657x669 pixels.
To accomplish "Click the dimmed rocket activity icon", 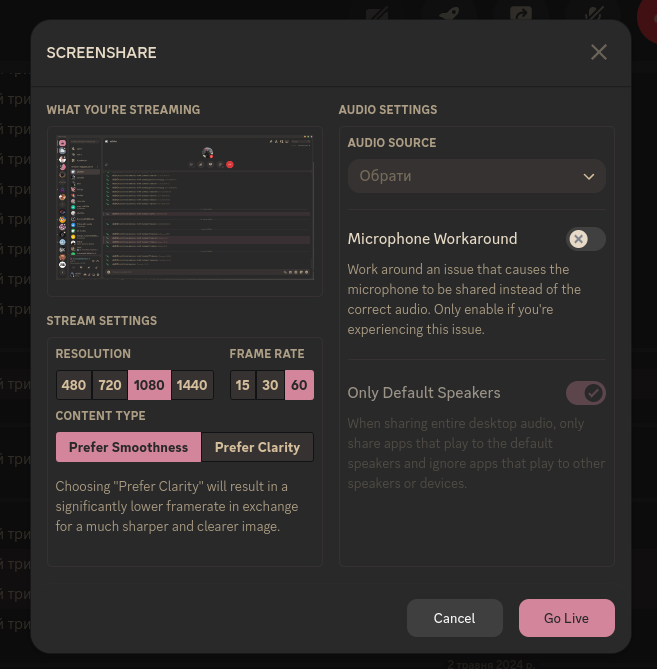I will [x=449, y=13].
